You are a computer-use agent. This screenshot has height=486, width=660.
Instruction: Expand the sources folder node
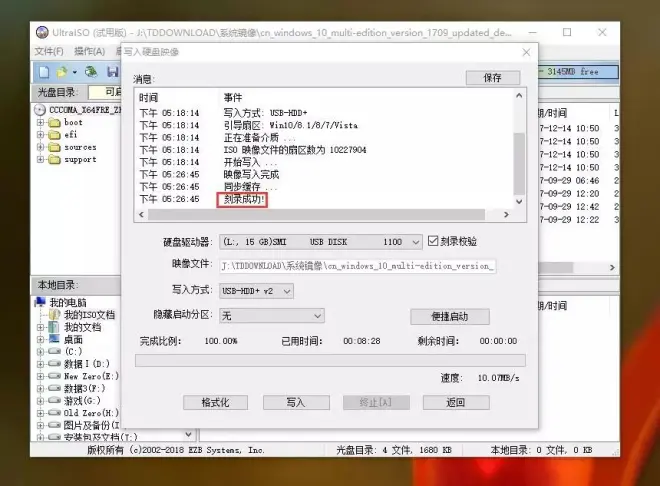pyautogui.click(x=40, y=147)
